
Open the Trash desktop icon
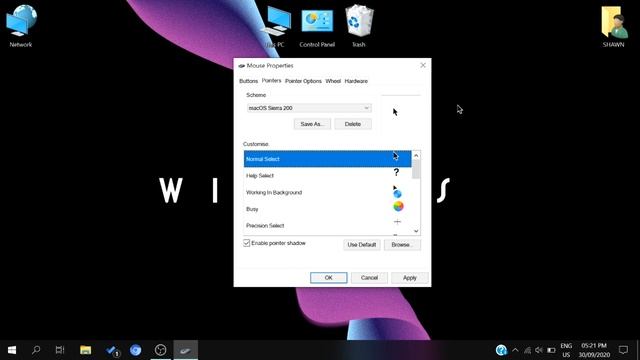click(359, 25)
